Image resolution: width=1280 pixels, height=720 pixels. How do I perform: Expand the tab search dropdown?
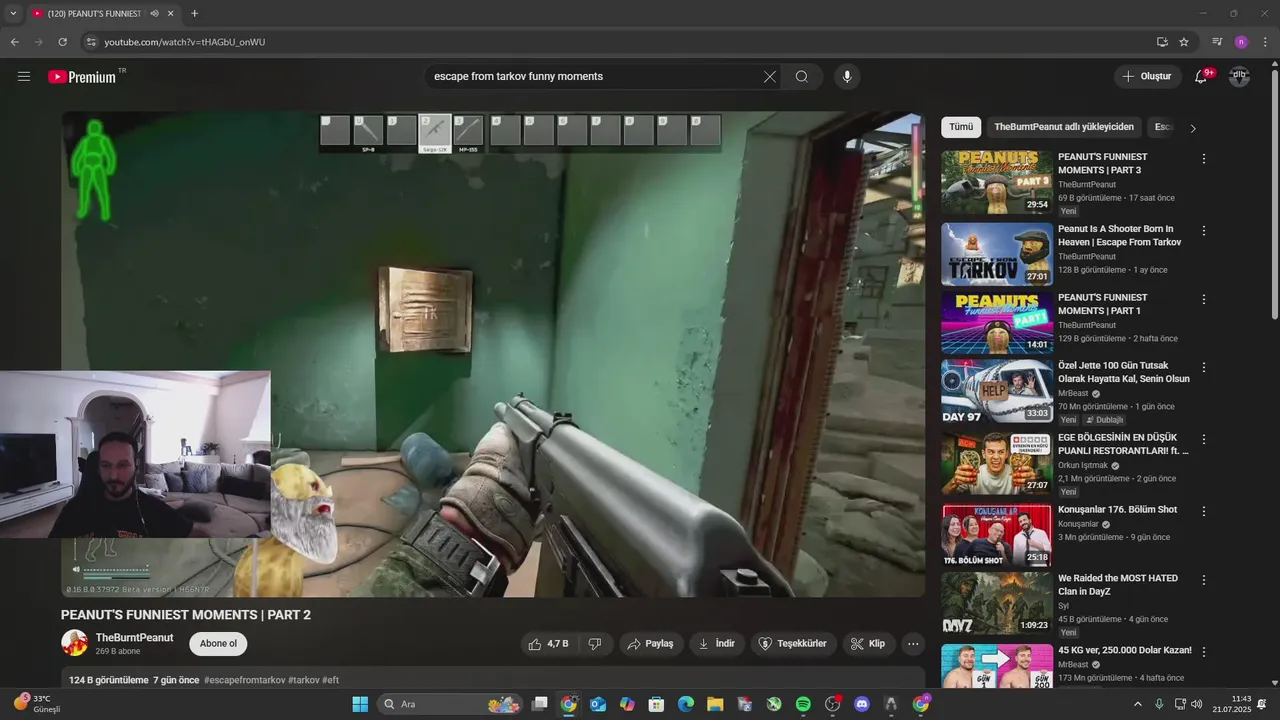click(x=13, y=14)
